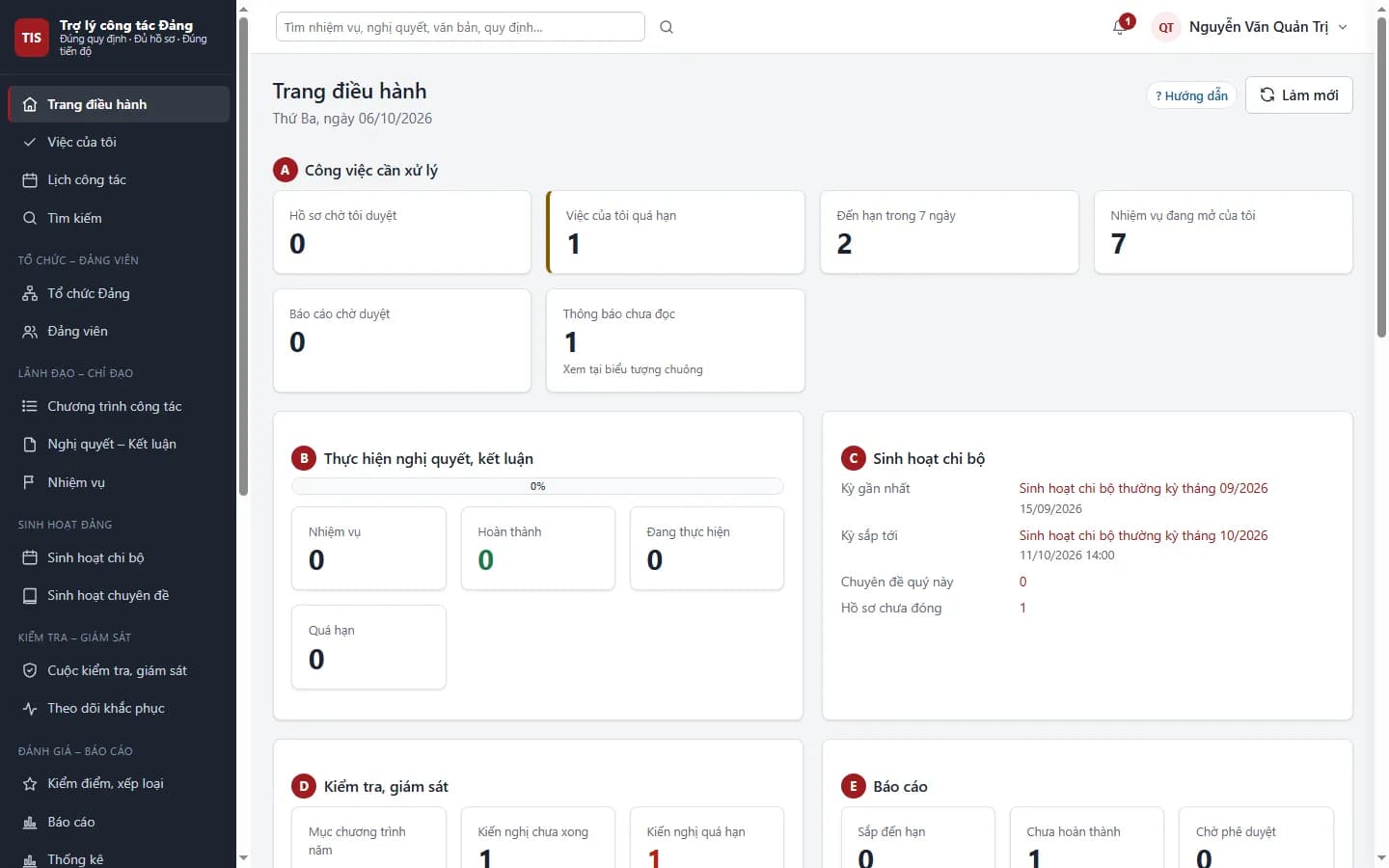Click the home icon beside Trang điều hành
Viewport: 1389px width, 868px height.
coord(30,104)
